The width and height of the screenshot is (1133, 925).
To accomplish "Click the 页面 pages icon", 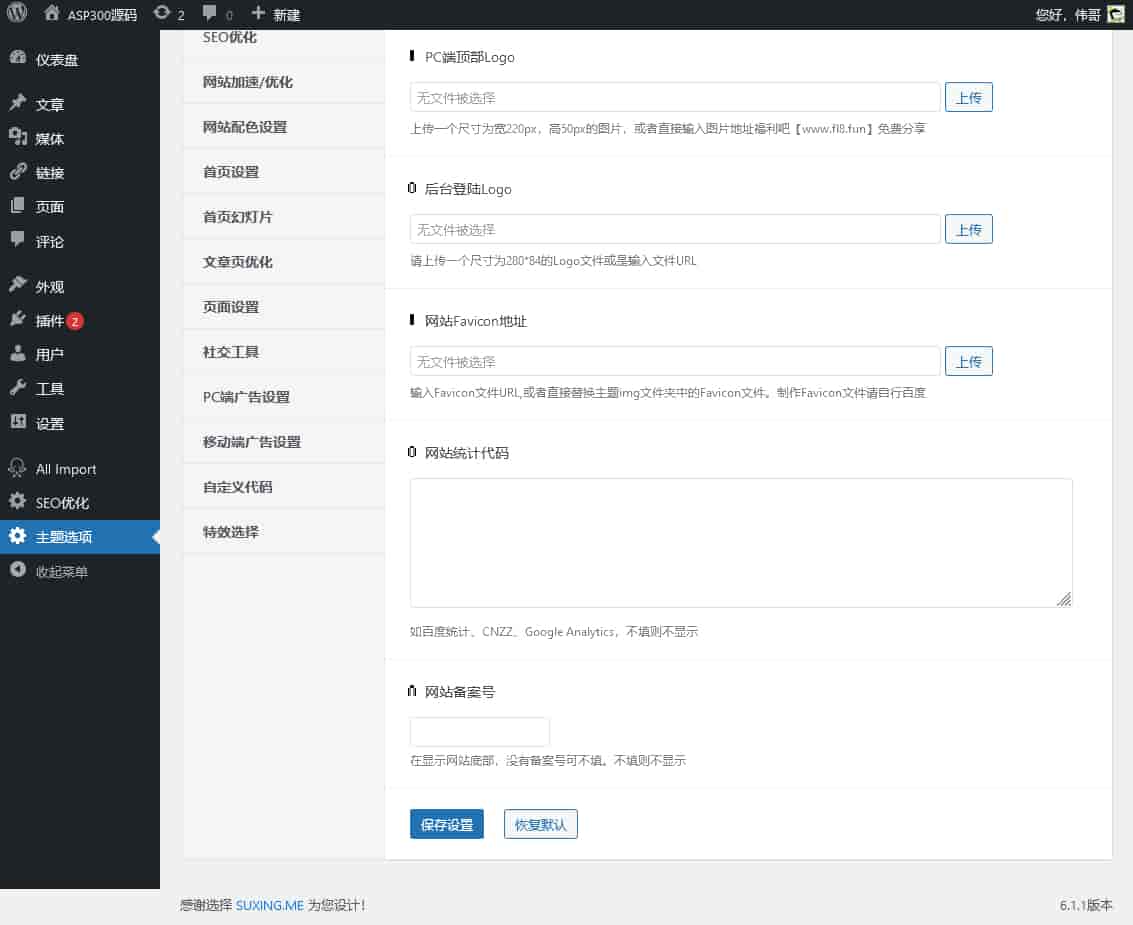I will (18, 205).
